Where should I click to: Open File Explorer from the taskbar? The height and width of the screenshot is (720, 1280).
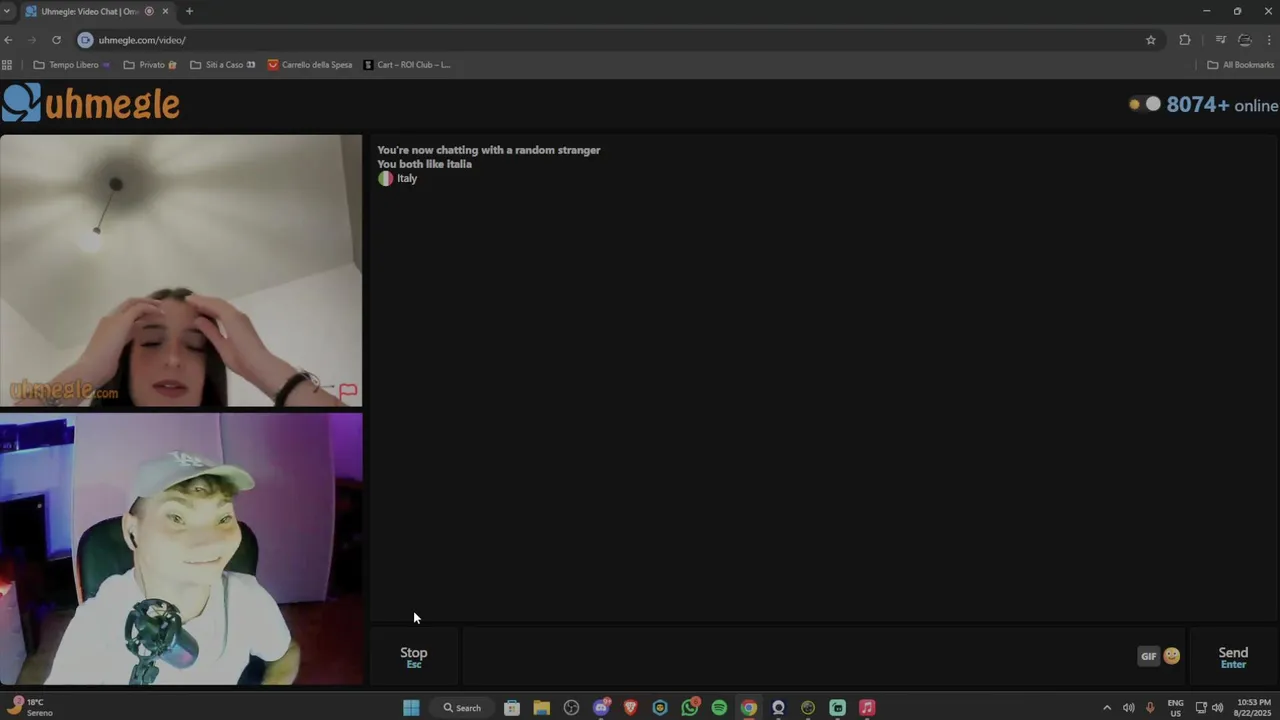(x=541, y=708)
